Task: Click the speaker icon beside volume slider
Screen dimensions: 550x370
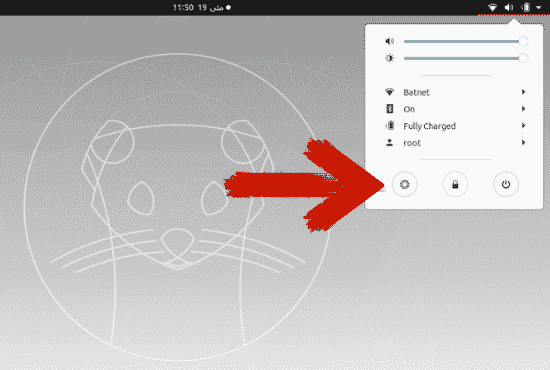Action: 389,41
